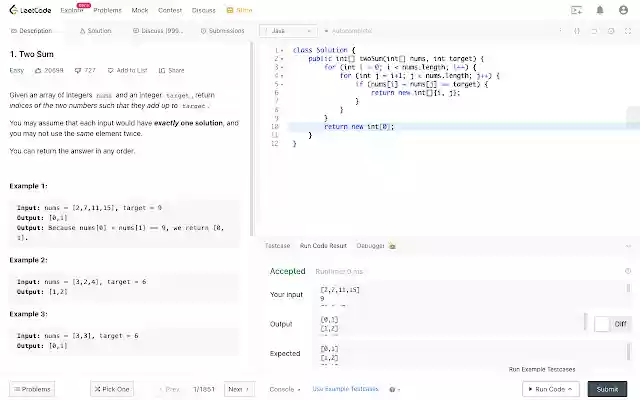Image resolution: width=640 pixels, height=400 pixels.
Task: Click the Submit button
Action: pyautogui.click(x=607, y=389)
